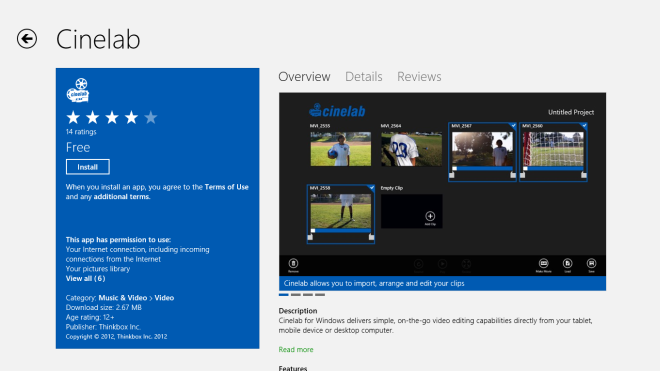660x371 pixels.
Task: Toggle checkmark on clip MVI_2558
Action: pos(371,188)
